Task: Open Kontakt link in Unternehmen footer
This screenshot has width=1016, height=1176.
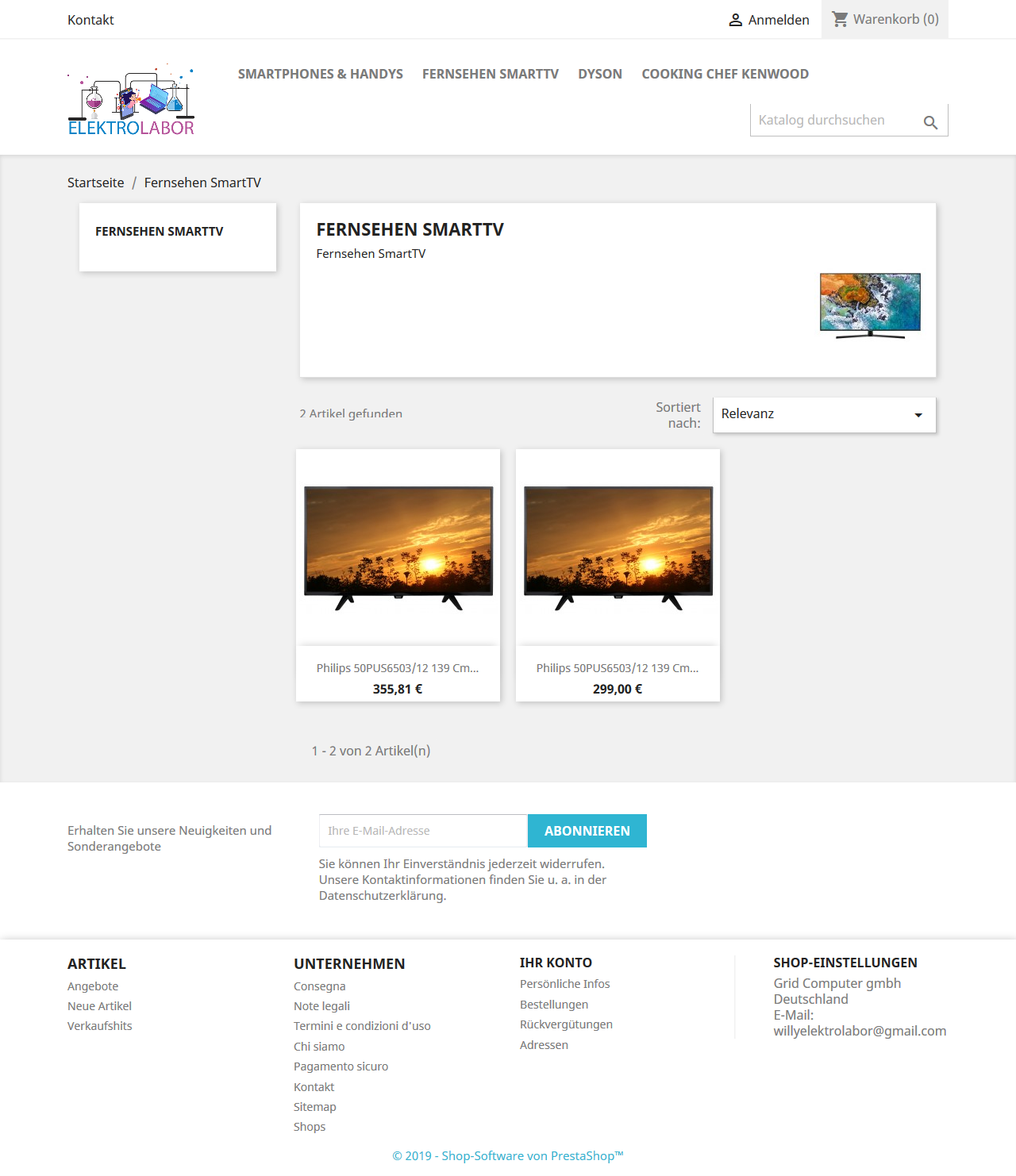Action: click(x=314, y=1087)
